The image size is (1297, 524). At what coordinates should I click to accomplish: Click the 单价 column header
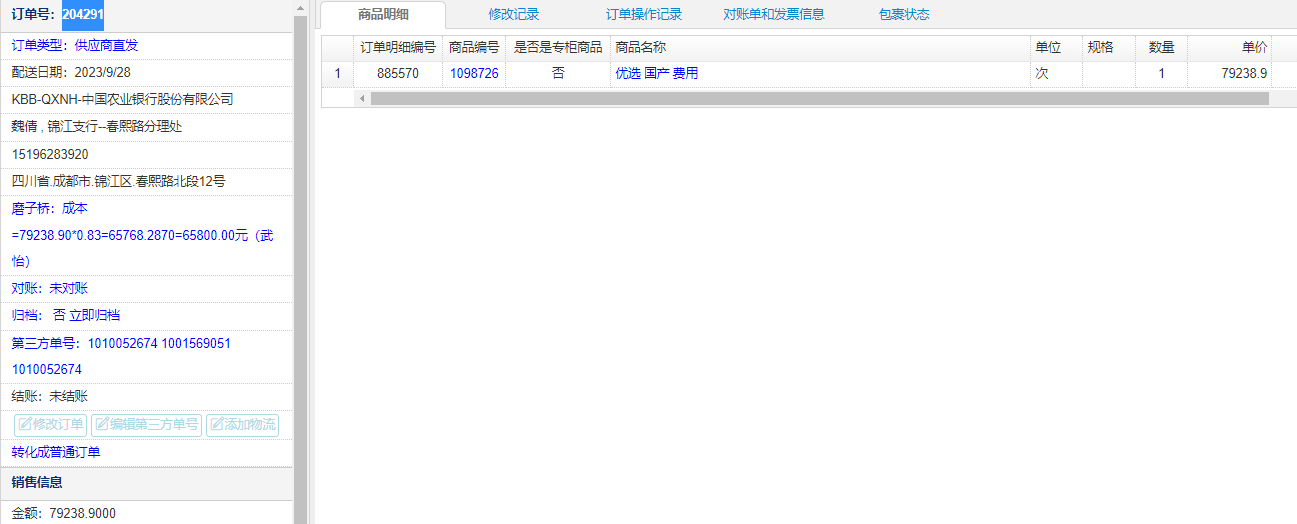[1230, 47]
